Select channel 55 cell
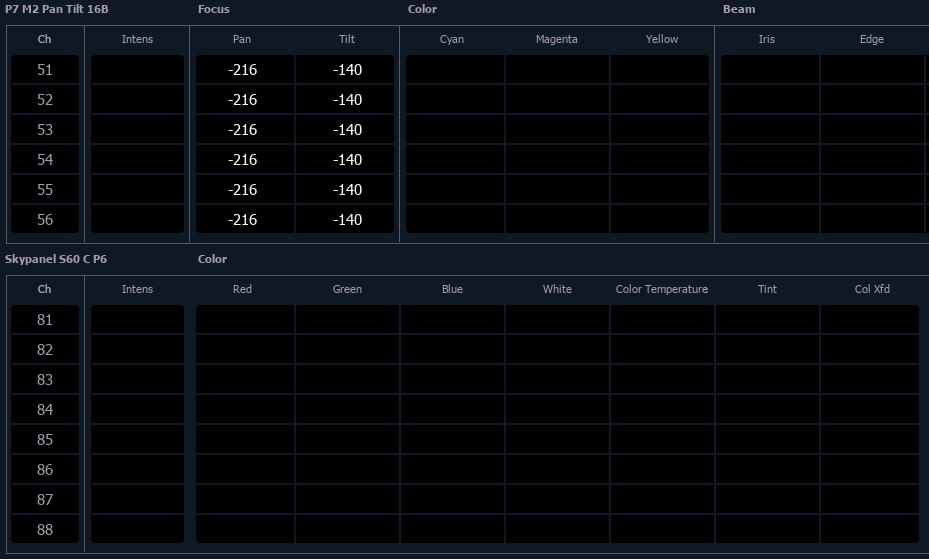 coord(45,189)
